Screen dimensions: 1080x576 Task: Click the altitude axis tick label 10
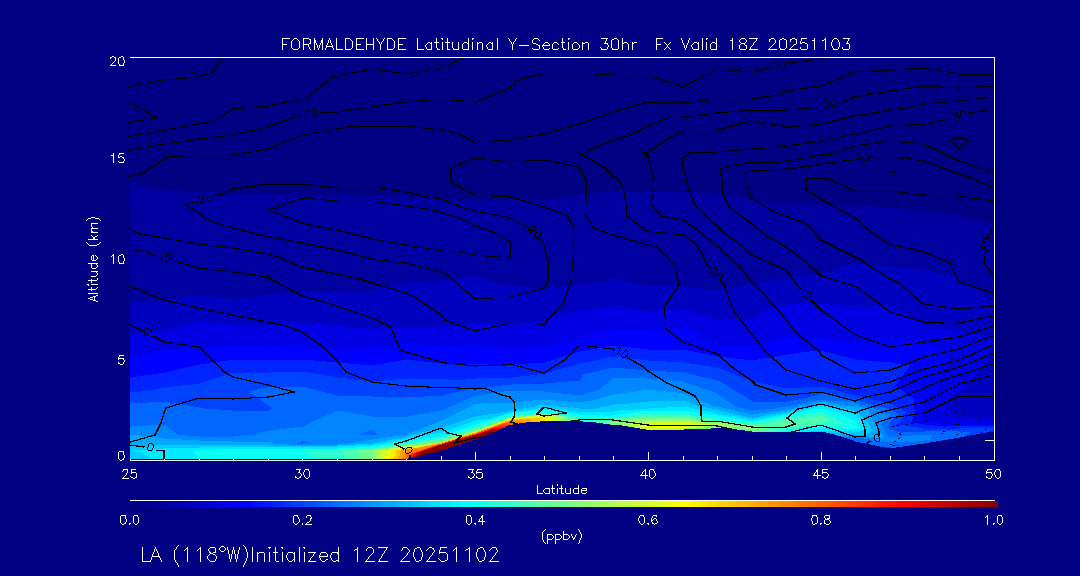pyautogui.click(x=118, y=259)
